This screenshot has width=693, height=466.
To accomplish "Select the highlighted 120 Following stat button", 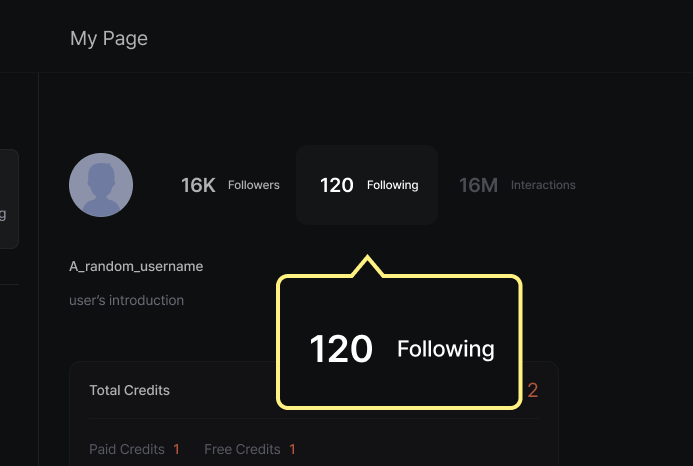I will (367, 185).
